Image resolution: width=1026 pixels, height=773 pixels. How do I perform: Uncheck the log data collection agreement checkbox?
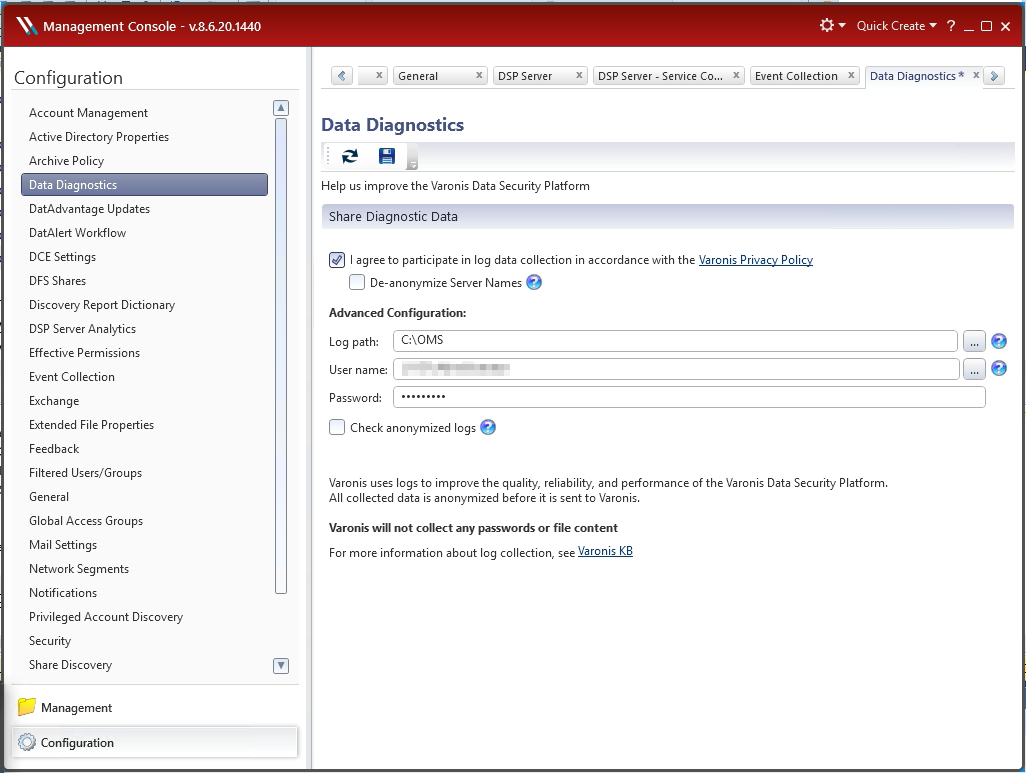(337, 259)
